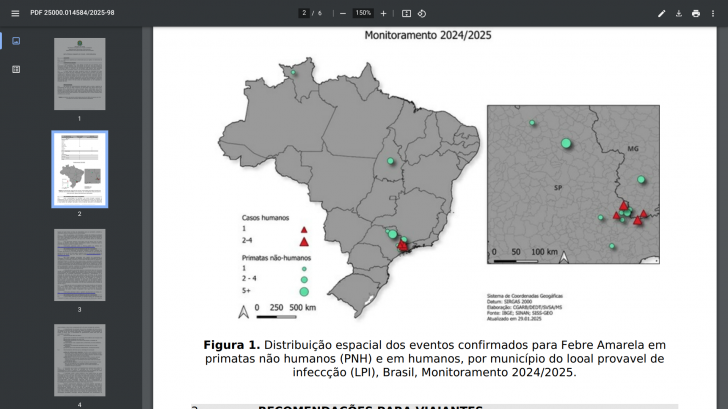Click the PDF title 25000.014584/2025-98
The width and height of the screenshot is (728, 409).
coord(72,13)
